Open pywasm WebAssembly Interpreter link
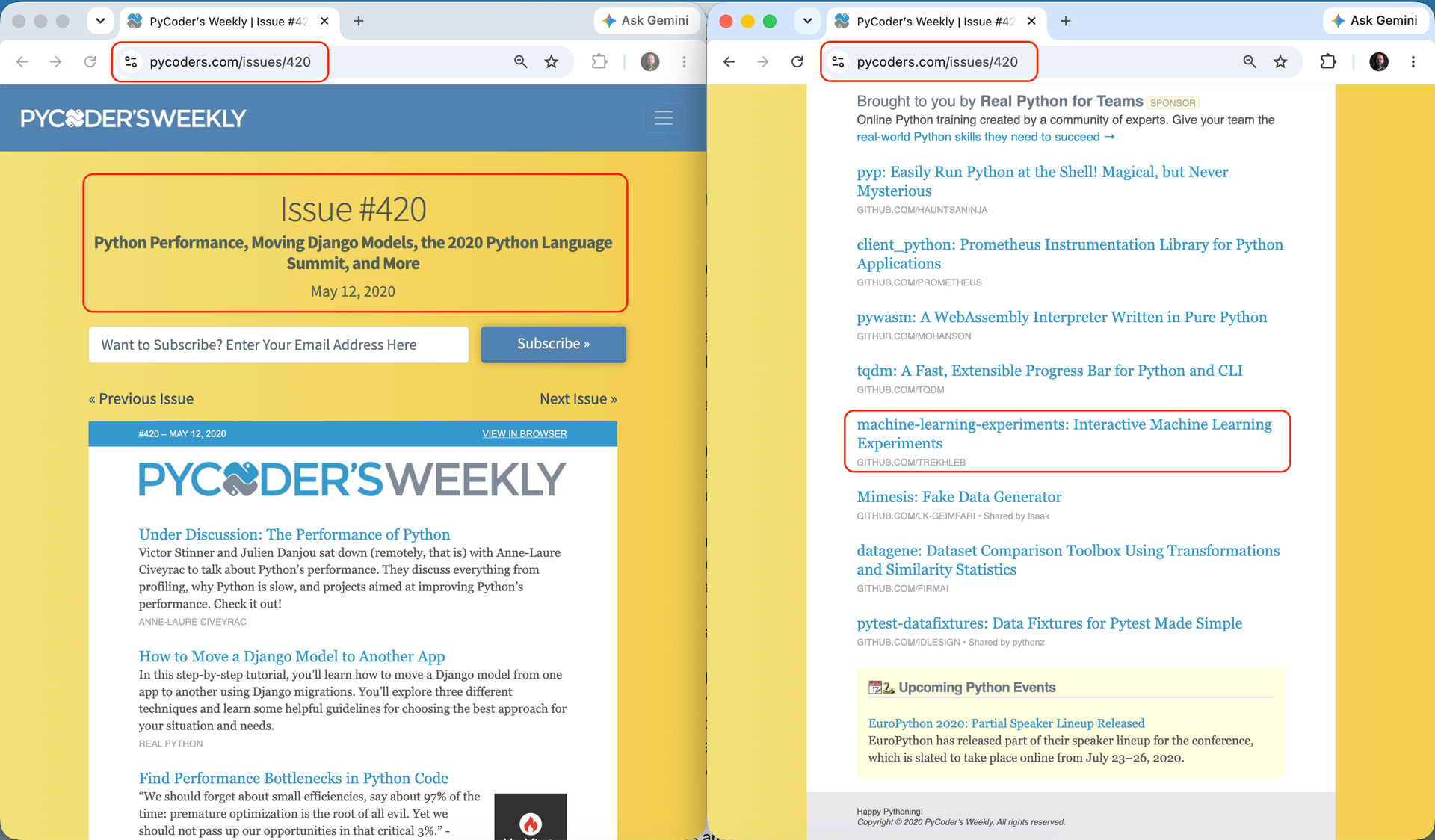The width and height of the screenshot is (1435, 840). (x=1062, y=317)
